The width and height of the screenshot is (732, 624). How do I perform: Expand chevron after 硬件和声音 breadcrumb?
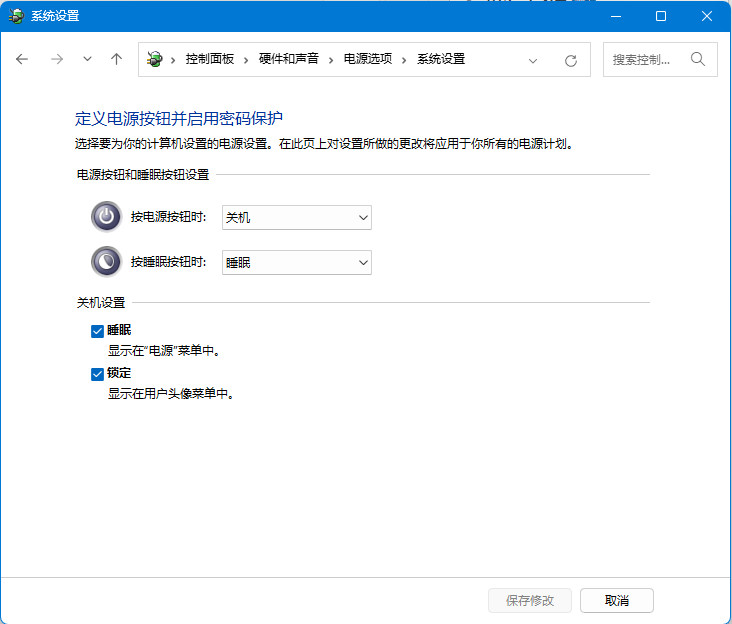pos(331,60)
